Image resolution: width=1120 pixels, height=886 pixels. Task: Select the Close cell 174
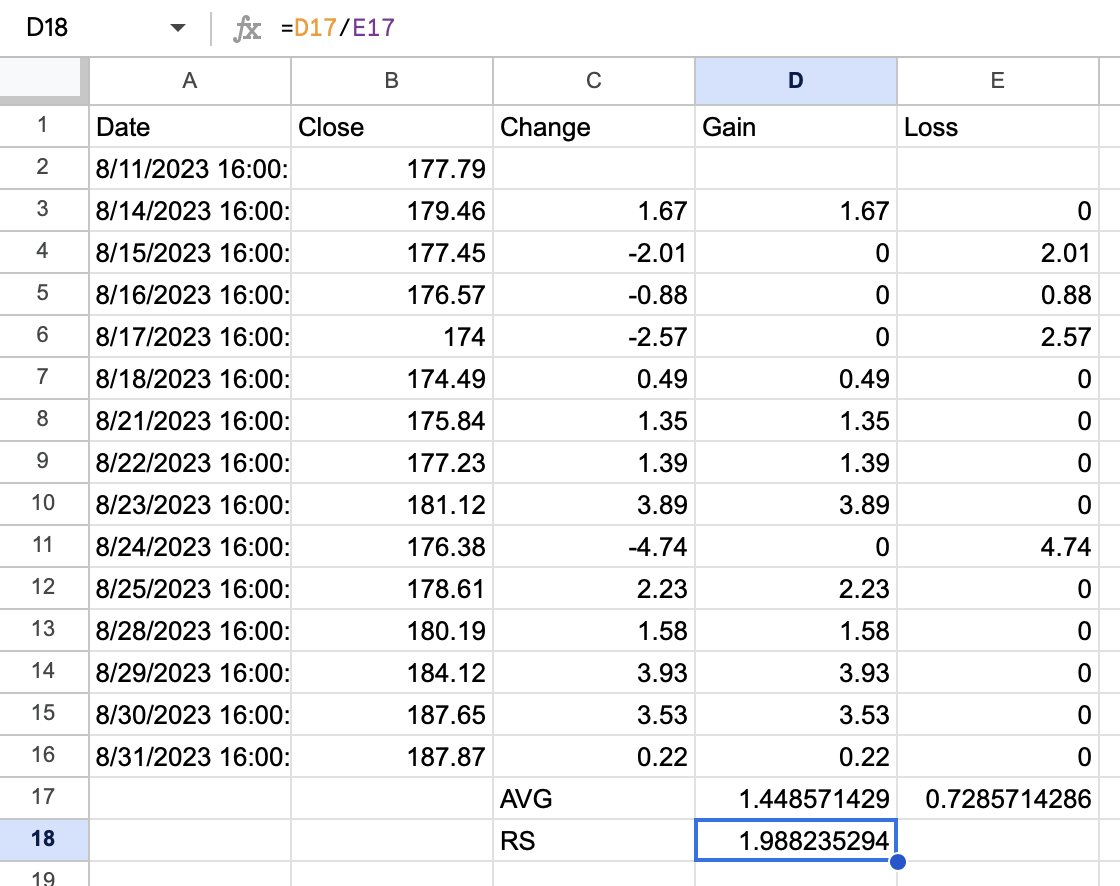[x=391, y=337]
